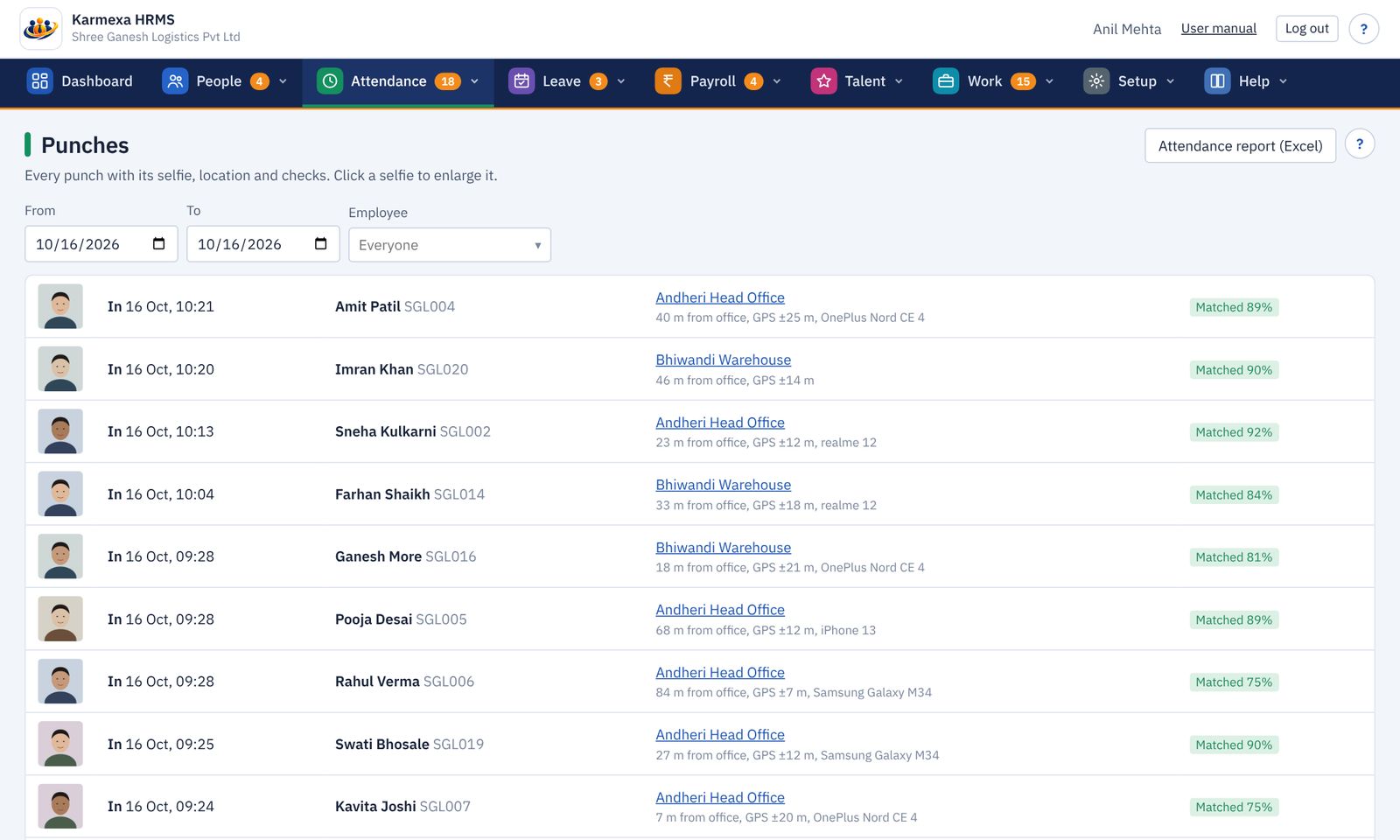This screenshot has width=1400, height=840.
Task: Click the Talent star icon
Action: click(x=823, y=81)
